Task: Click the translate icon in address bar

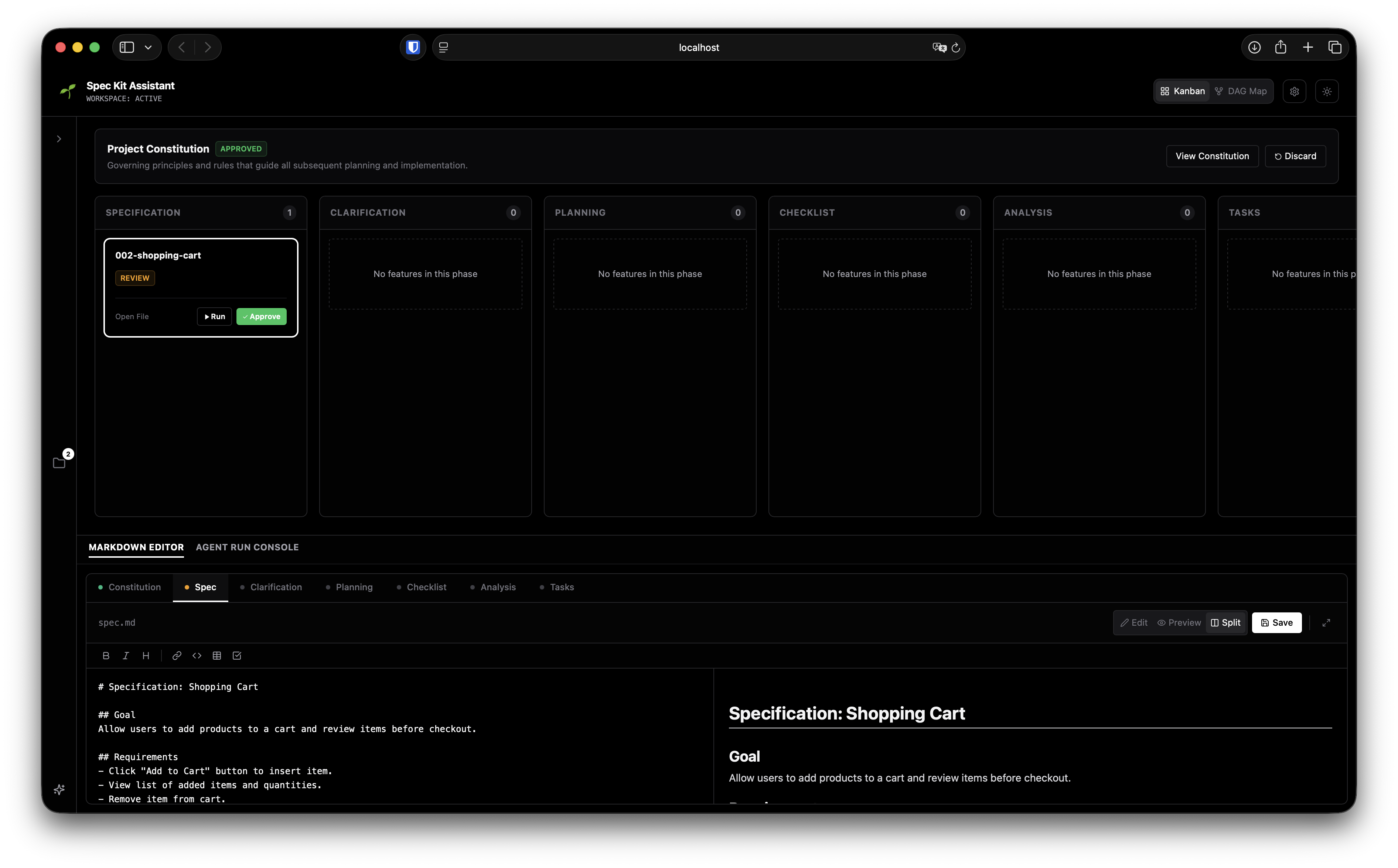Action: coord(939,47)
